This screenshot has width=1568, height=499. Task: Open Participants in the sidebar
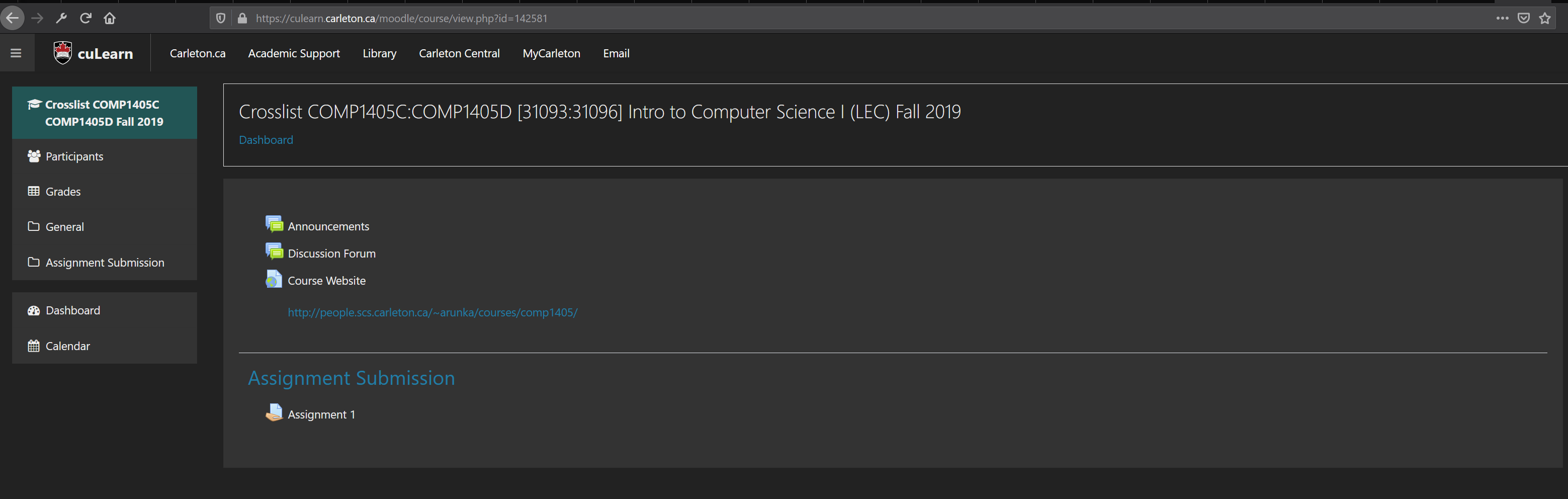[105, 156]
